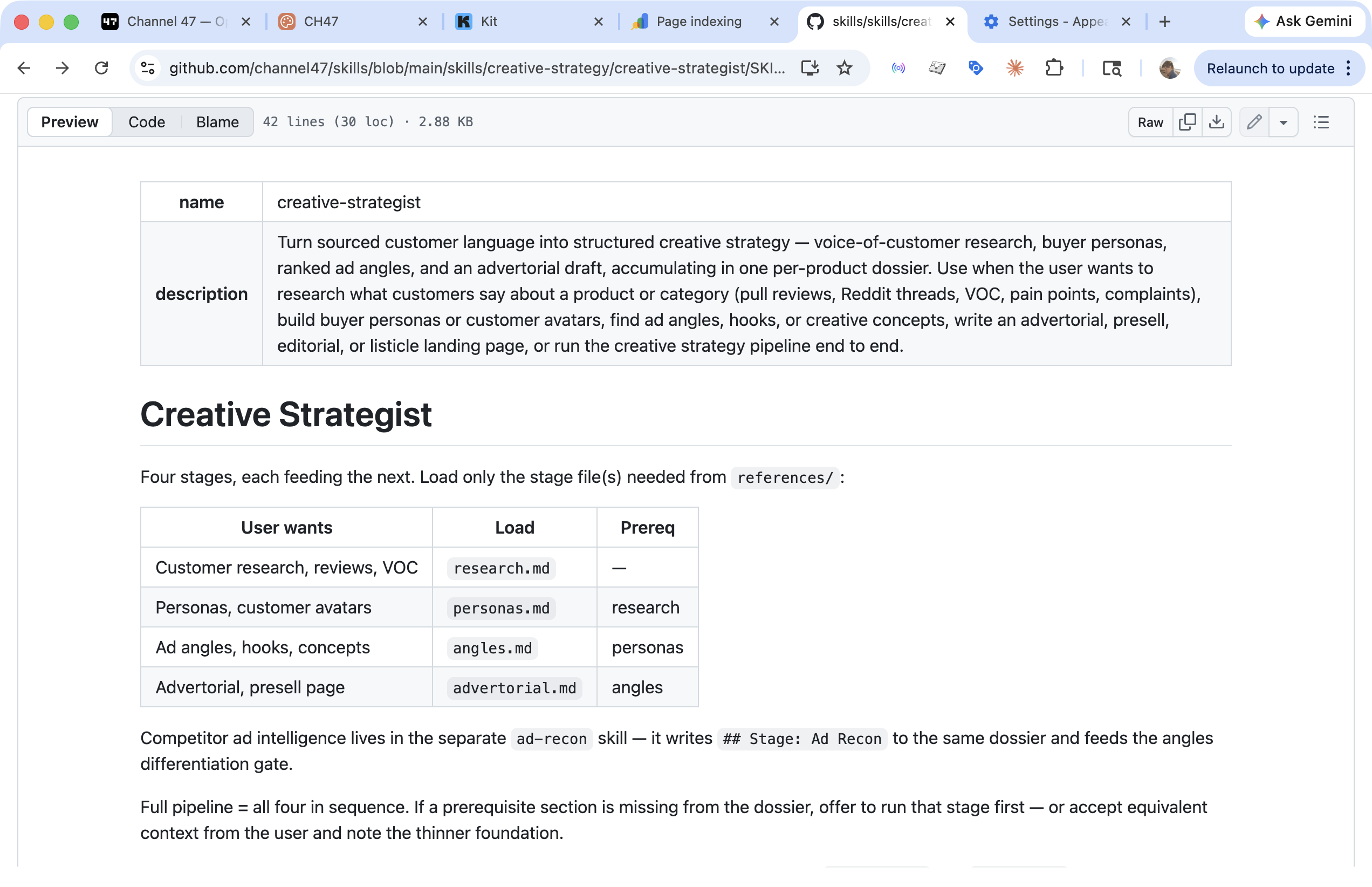Click the 'User wants' column header

click(286, 527)
